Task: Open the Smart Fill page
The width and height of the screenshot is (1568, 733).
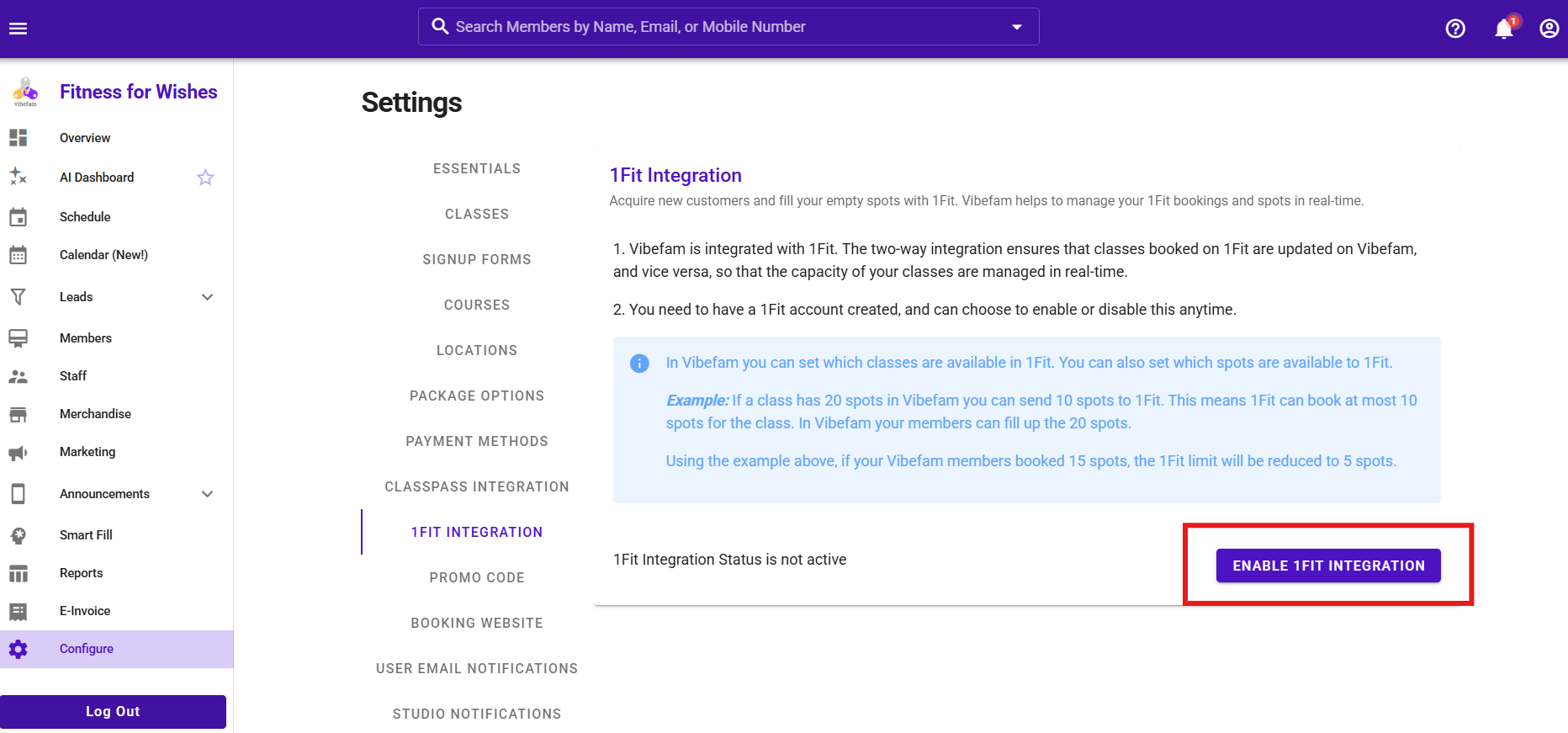Action: [86, 534]
